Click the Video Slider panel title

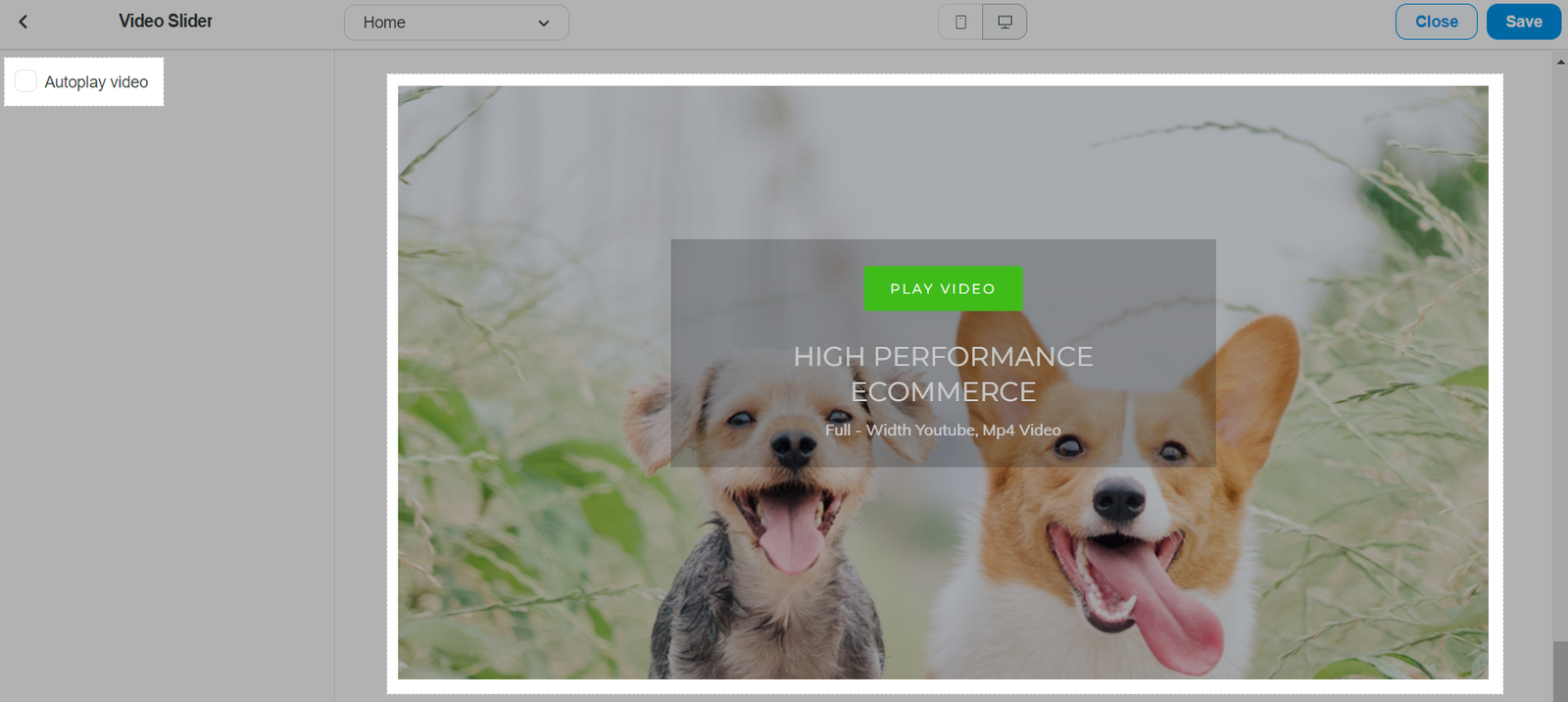point(166,21)
